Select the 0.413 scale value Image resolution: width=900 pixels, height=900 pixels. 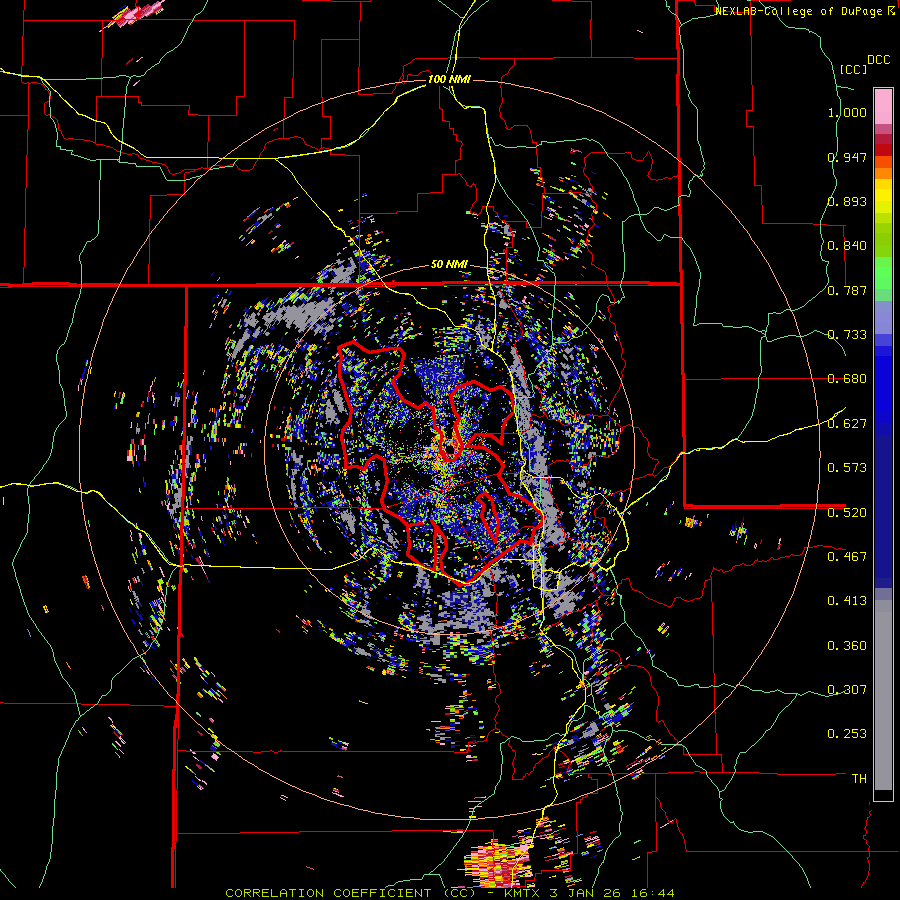coord(847,601)
